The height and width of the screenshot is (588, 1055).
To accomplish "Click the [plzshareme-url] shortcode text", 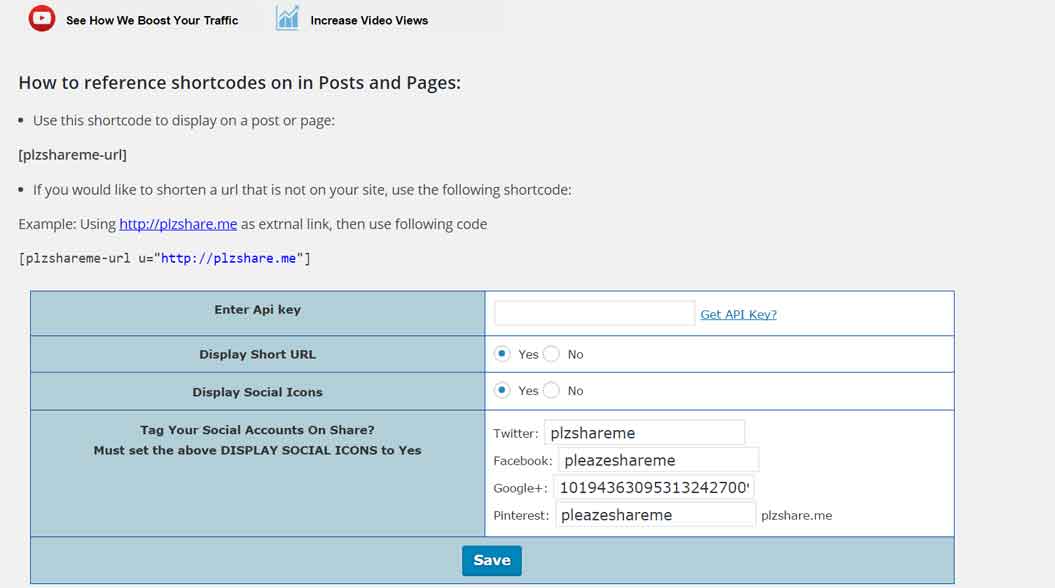I will pos(73,155).
